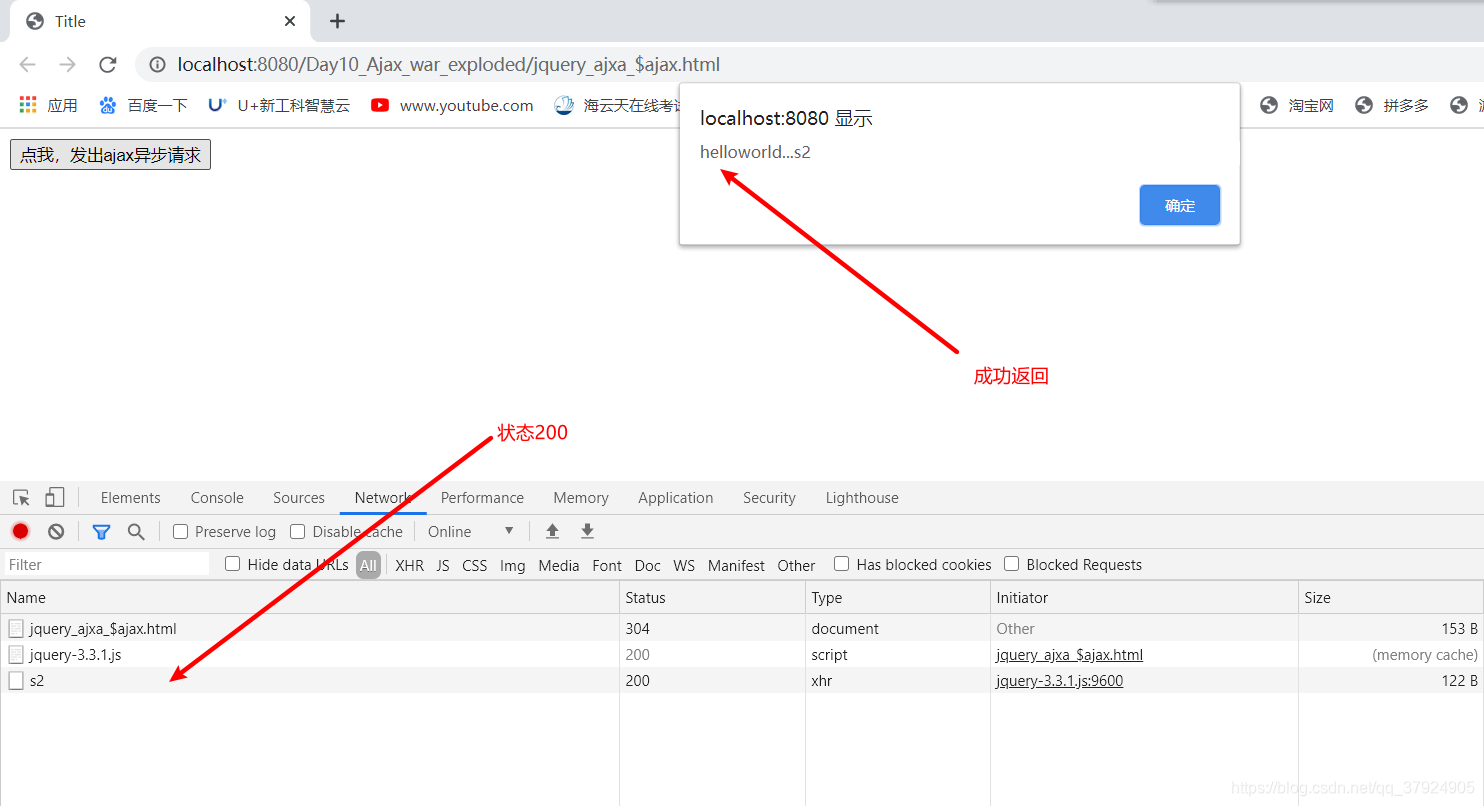1484x806 pixels.
Task: Open initiator link jquery-3.3.1.js:9600
Action: click(1060, 681)
